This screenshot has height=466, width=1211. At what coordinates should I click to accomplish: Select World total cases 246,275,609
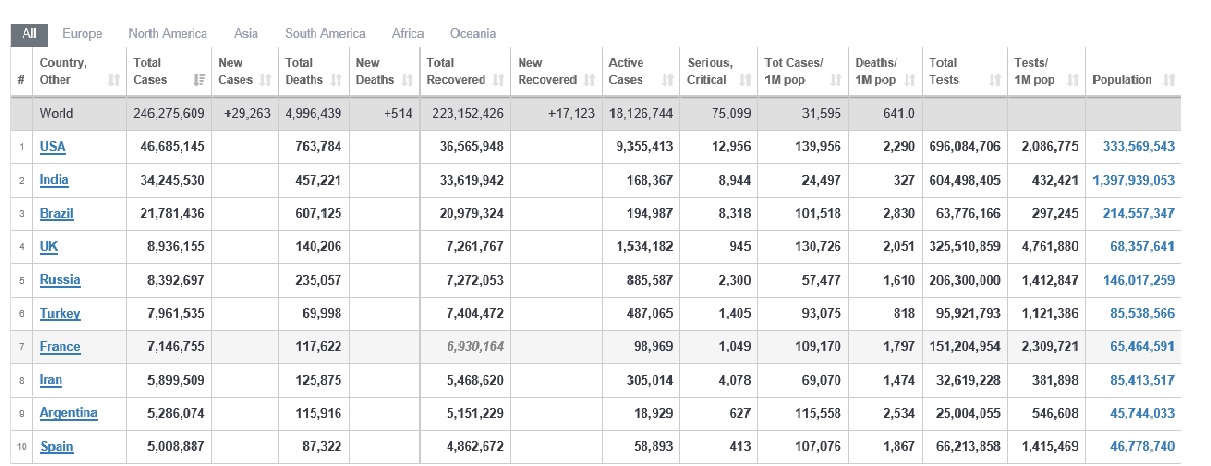click(x=169, y=114)
